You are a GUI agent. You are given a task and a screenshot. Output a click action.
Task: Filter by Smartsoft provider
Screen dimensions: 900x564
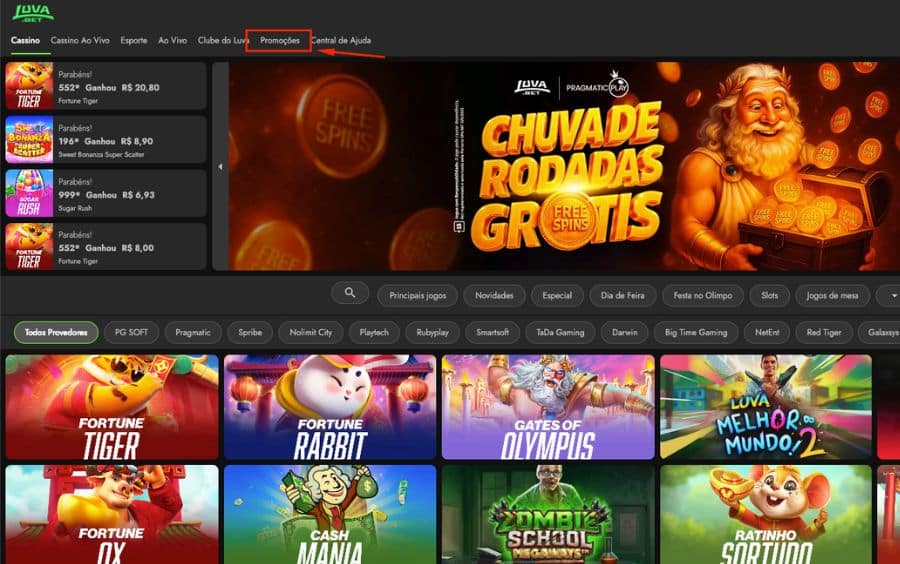pyautogui.click(x=492, y=332)
